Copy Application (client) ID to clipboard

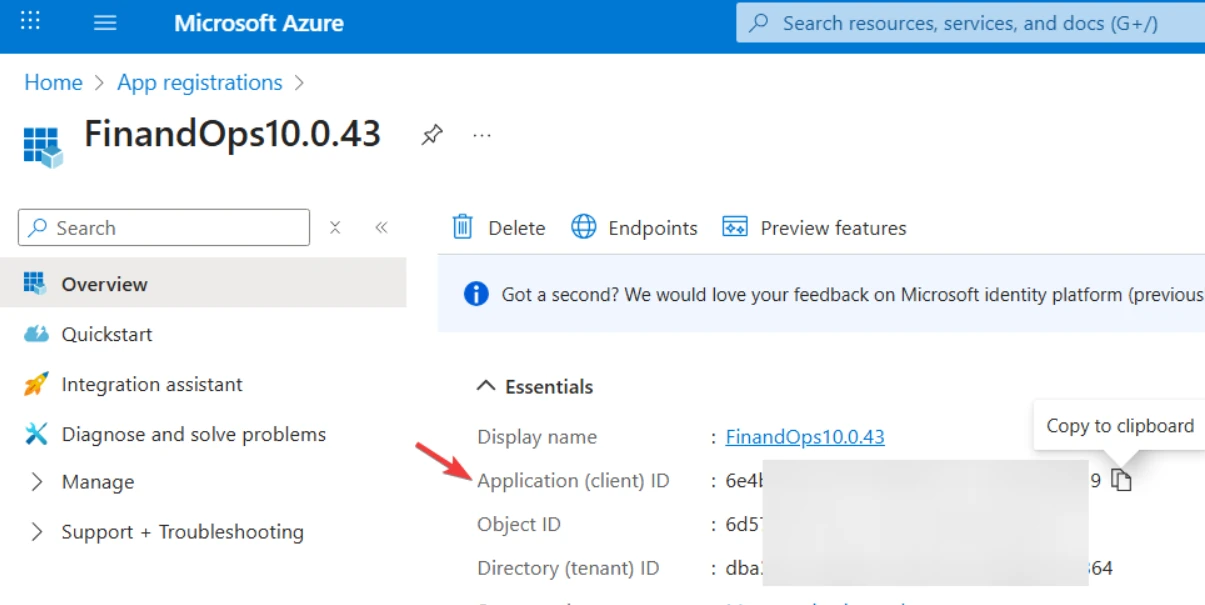pos(1122,481)
